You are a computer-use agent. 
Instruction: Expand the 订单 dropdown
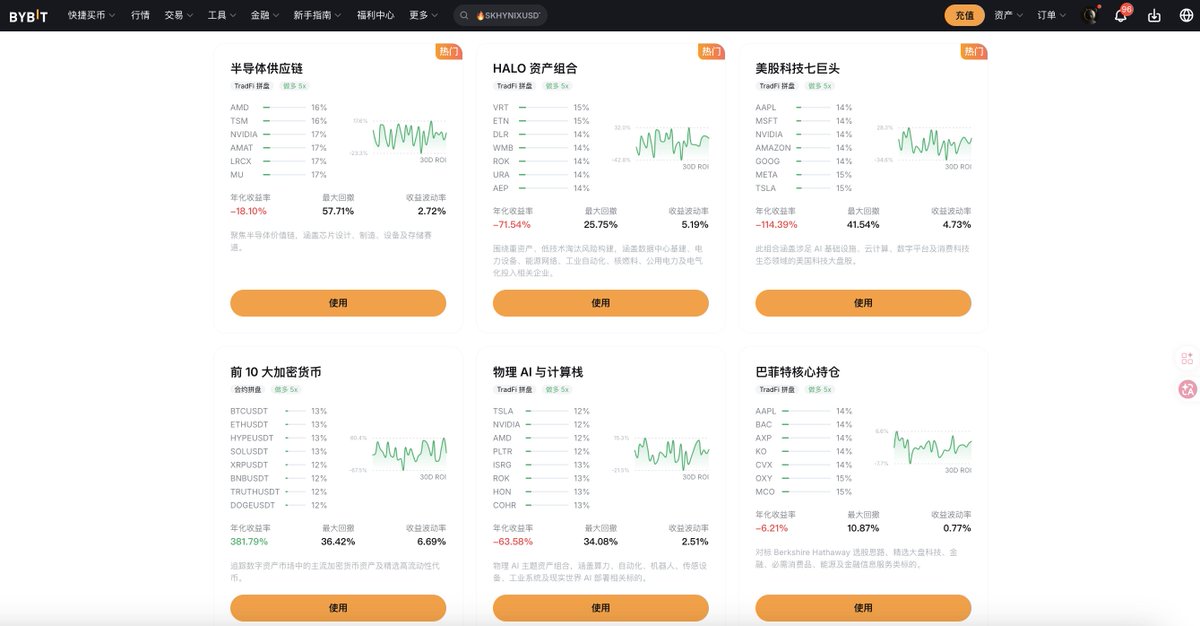(1051, 15)
